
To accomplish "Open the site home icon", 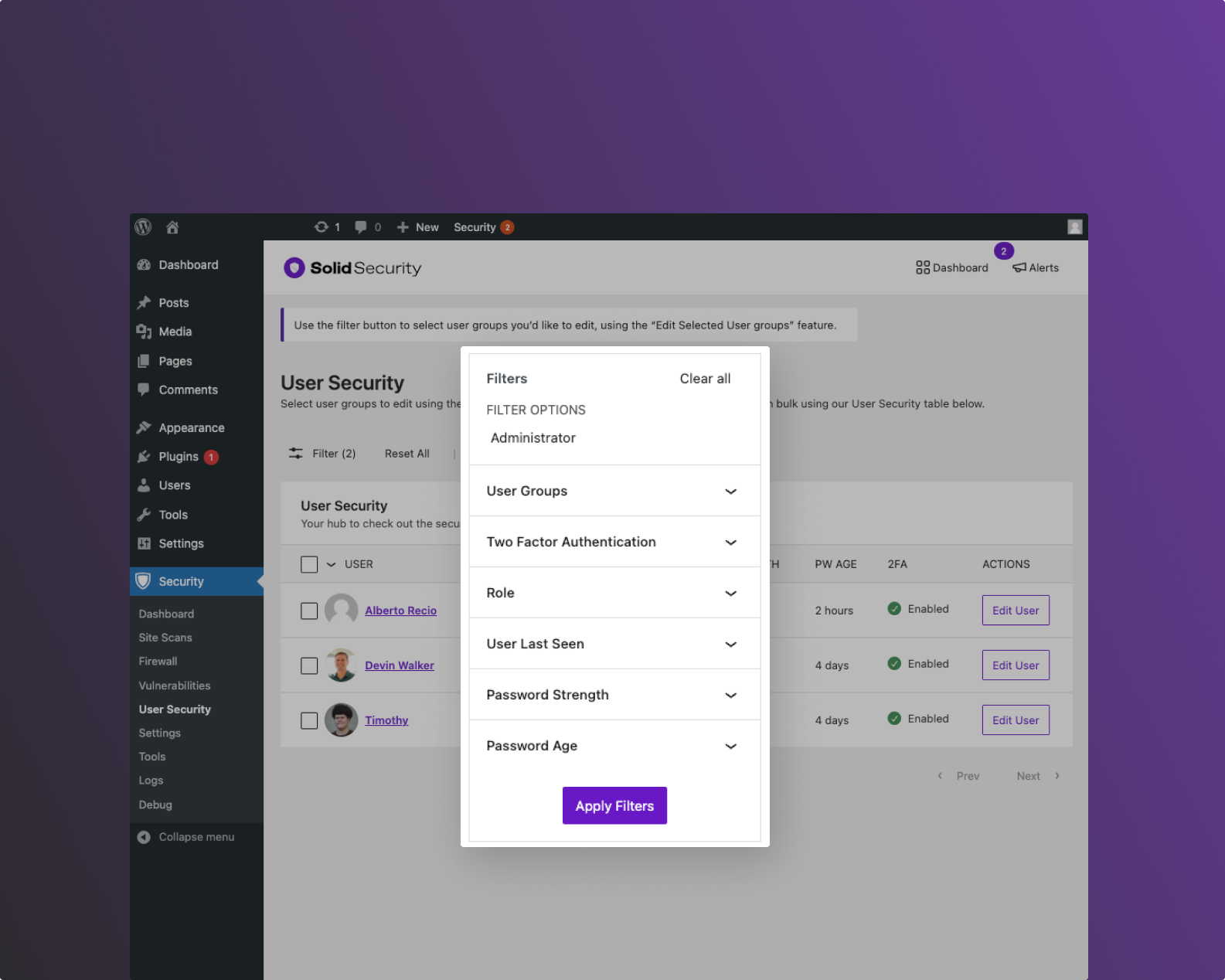I will coord(172,227).
